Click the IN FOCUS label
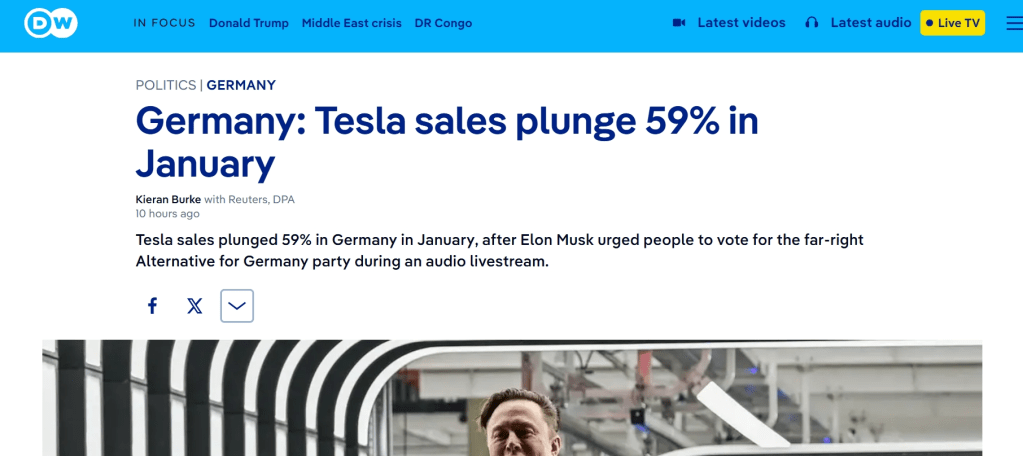Screen dimensions: 1023x456 click(164, 23)
